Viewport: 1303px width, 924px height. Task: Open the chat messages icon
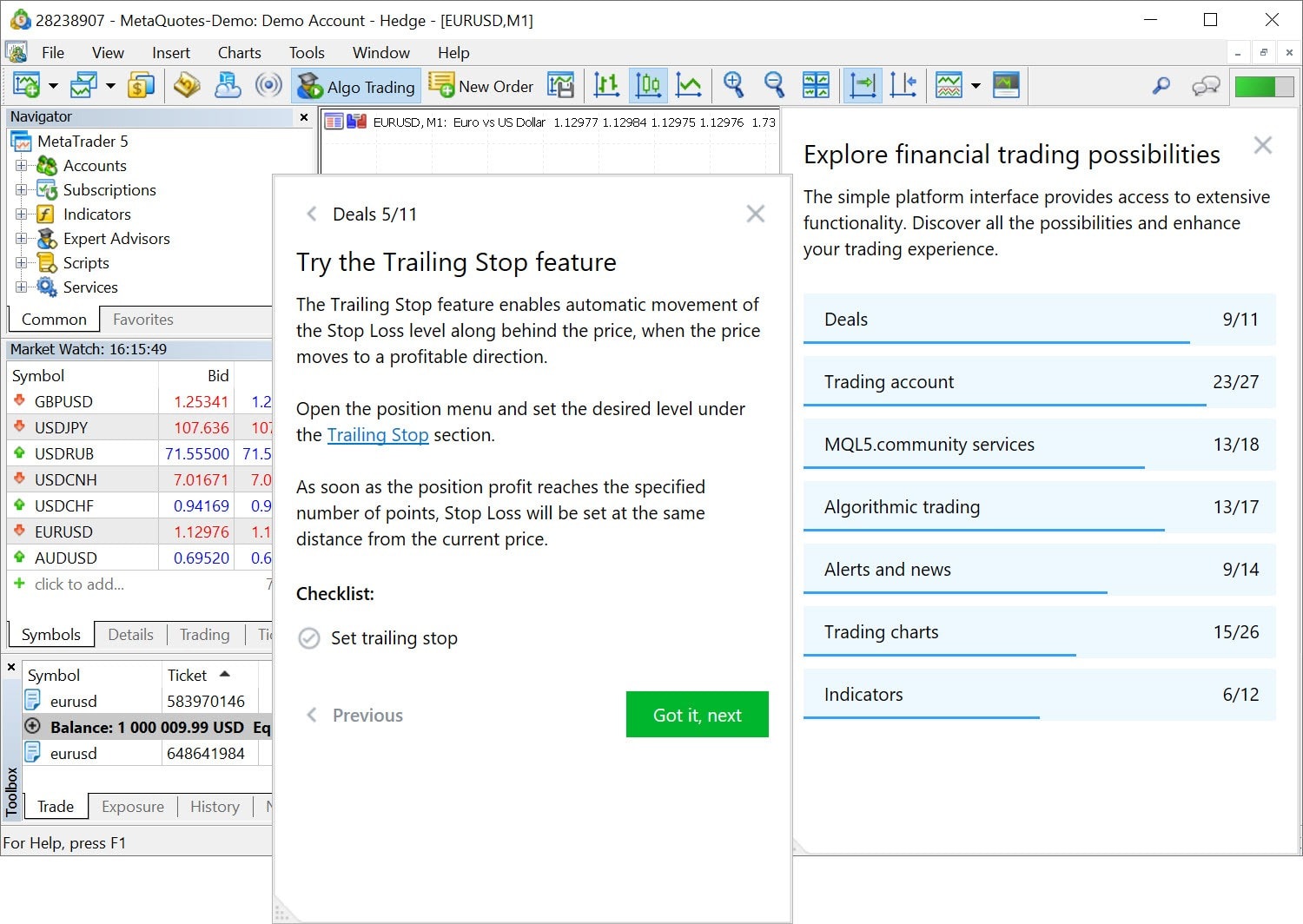1206,86
